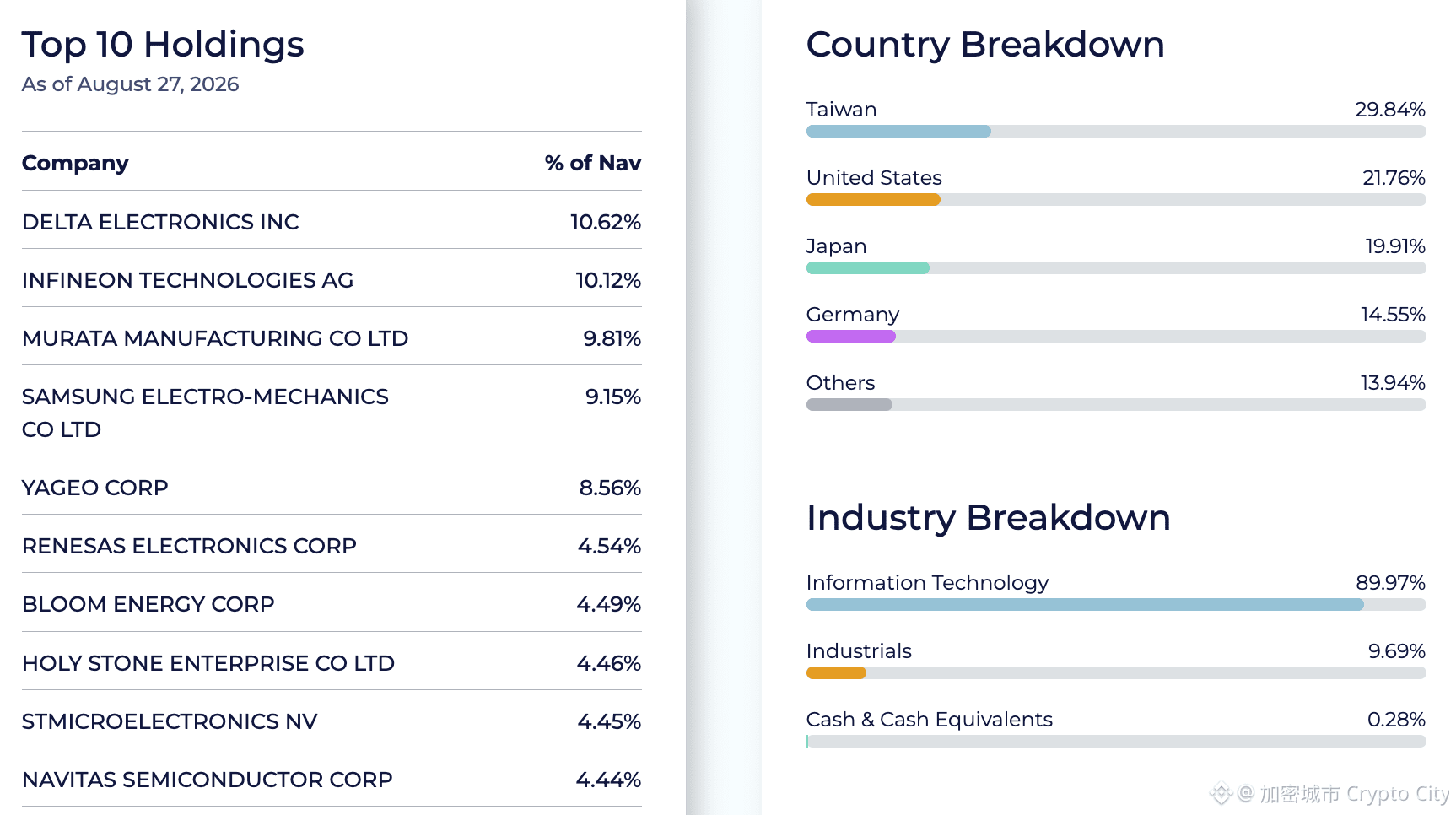Select the Japan green percentage bar
This screenshot has width=1456, height=815.
[868, 268]
